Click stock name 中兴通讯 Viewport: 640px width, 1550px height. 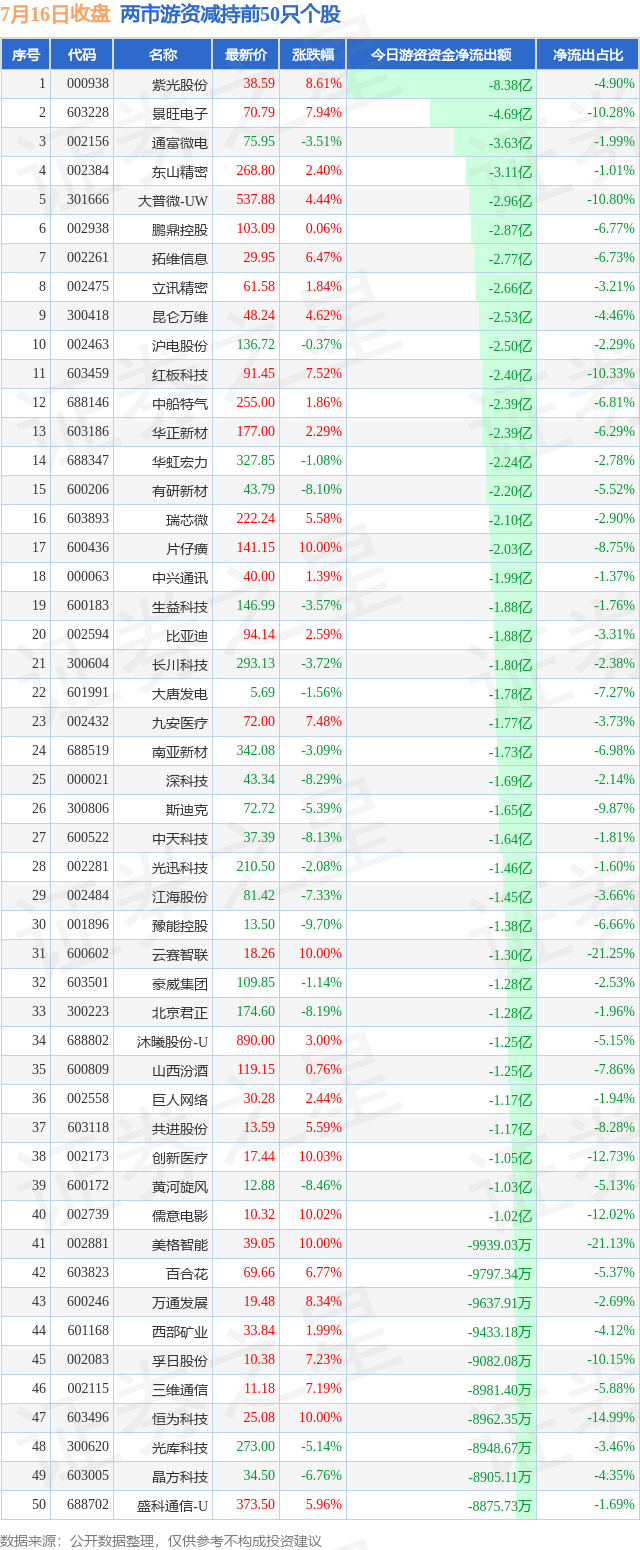180,577
